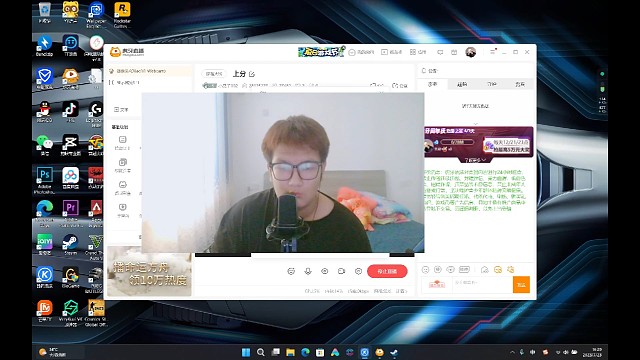Click the second round icon in chat toolbar
Viewport: 640px width, 360px height.
[x=438, y=269]
